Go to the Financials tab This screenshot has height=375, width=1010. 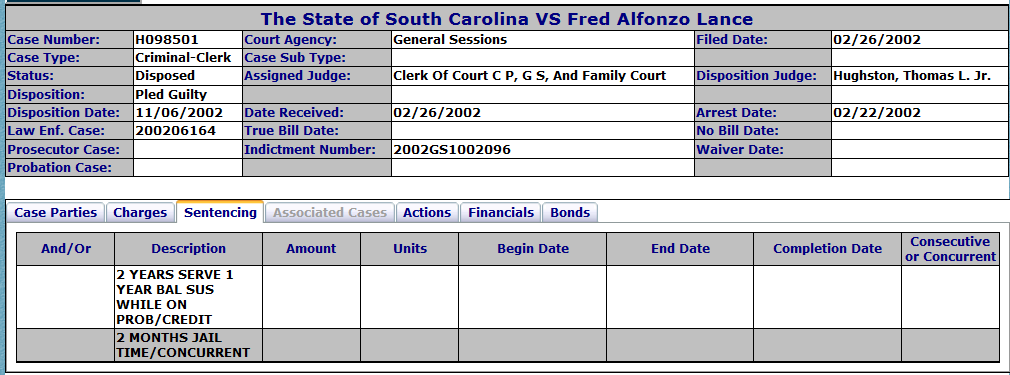[x=501, y=213]
